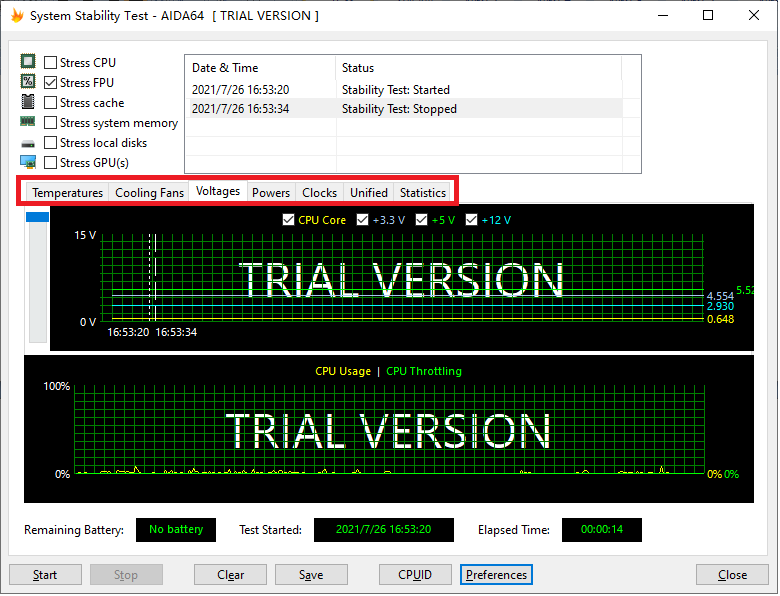Select the Stability Test: Stopped log row
Image resolution: width=780 pixels, height=596 pixels.
[400, 109]
